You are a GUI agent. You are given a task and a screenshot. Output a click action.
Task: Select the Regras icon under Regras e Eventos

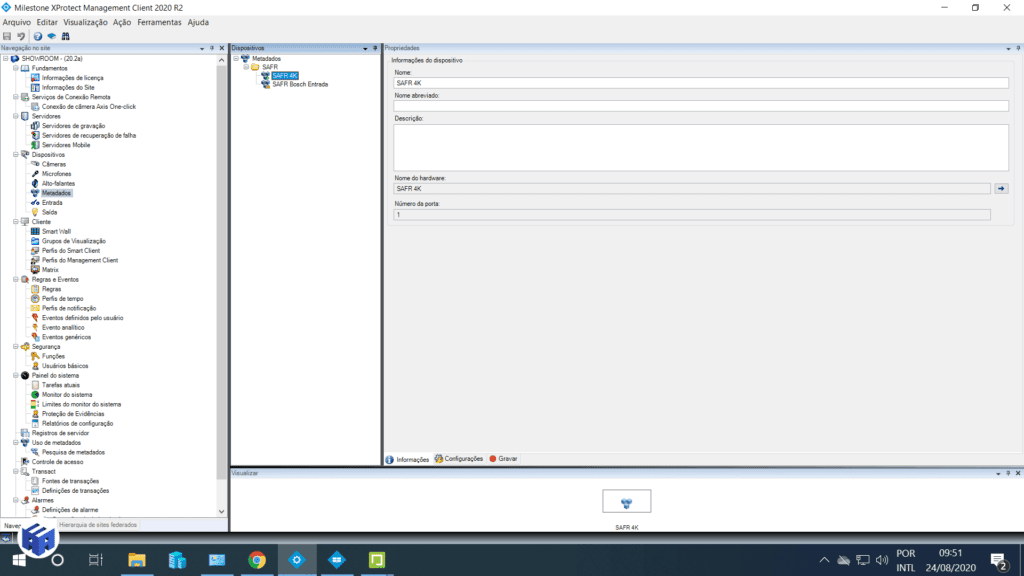click(x=35, y=289)
